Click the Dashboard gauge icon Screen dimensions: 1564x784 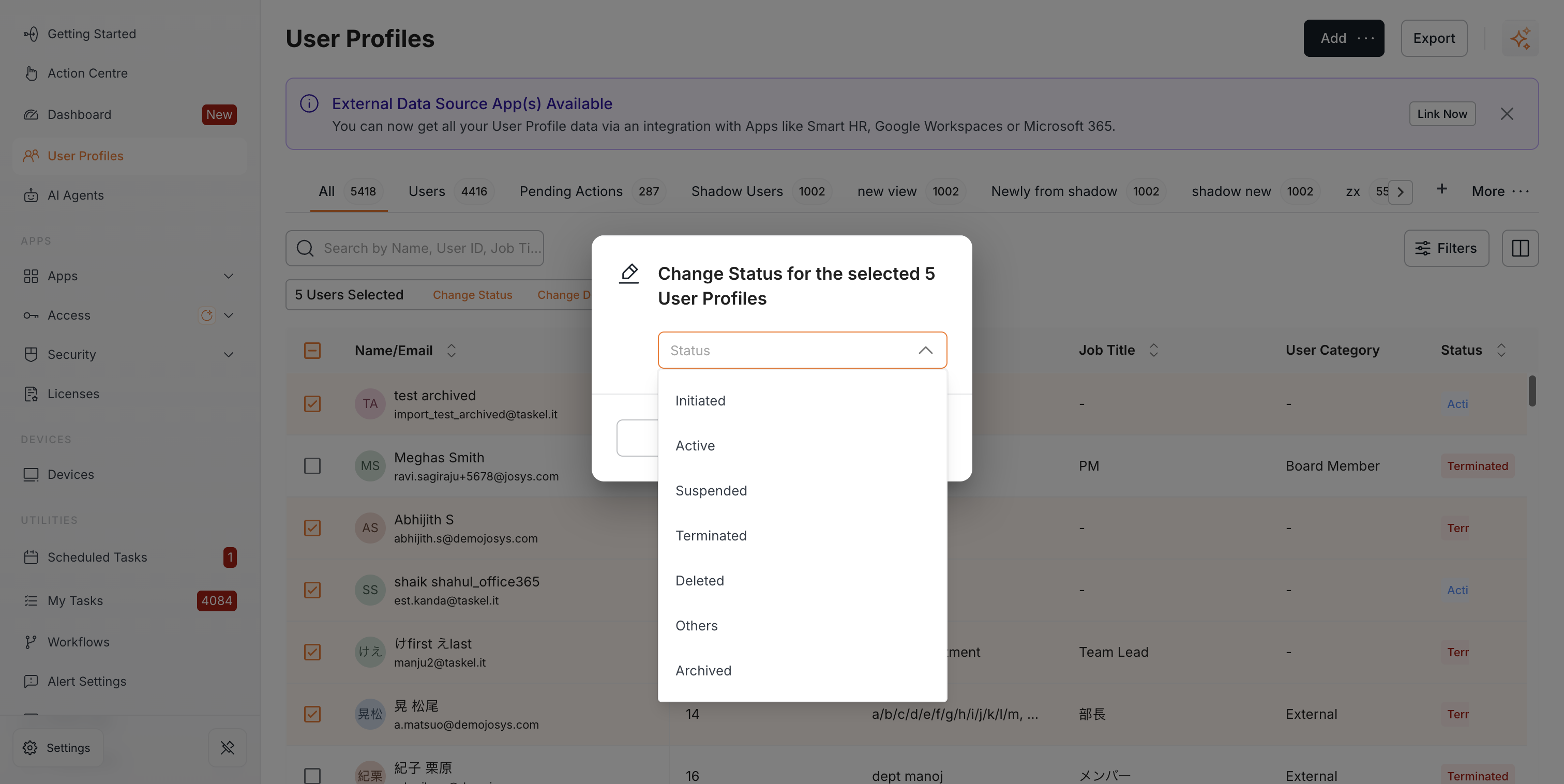point(31,115)
